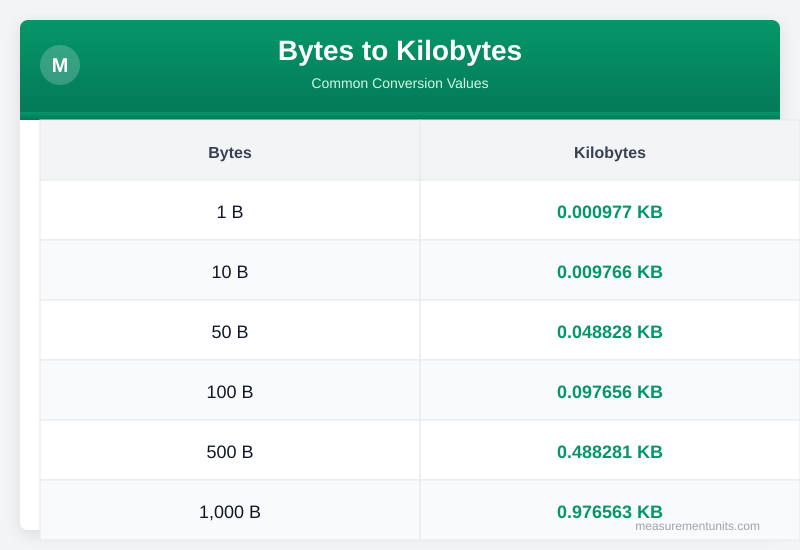Select the 0.488281 KB value
Image resolution: width=800 pixels, height=550 pixels.
(610, 452)
